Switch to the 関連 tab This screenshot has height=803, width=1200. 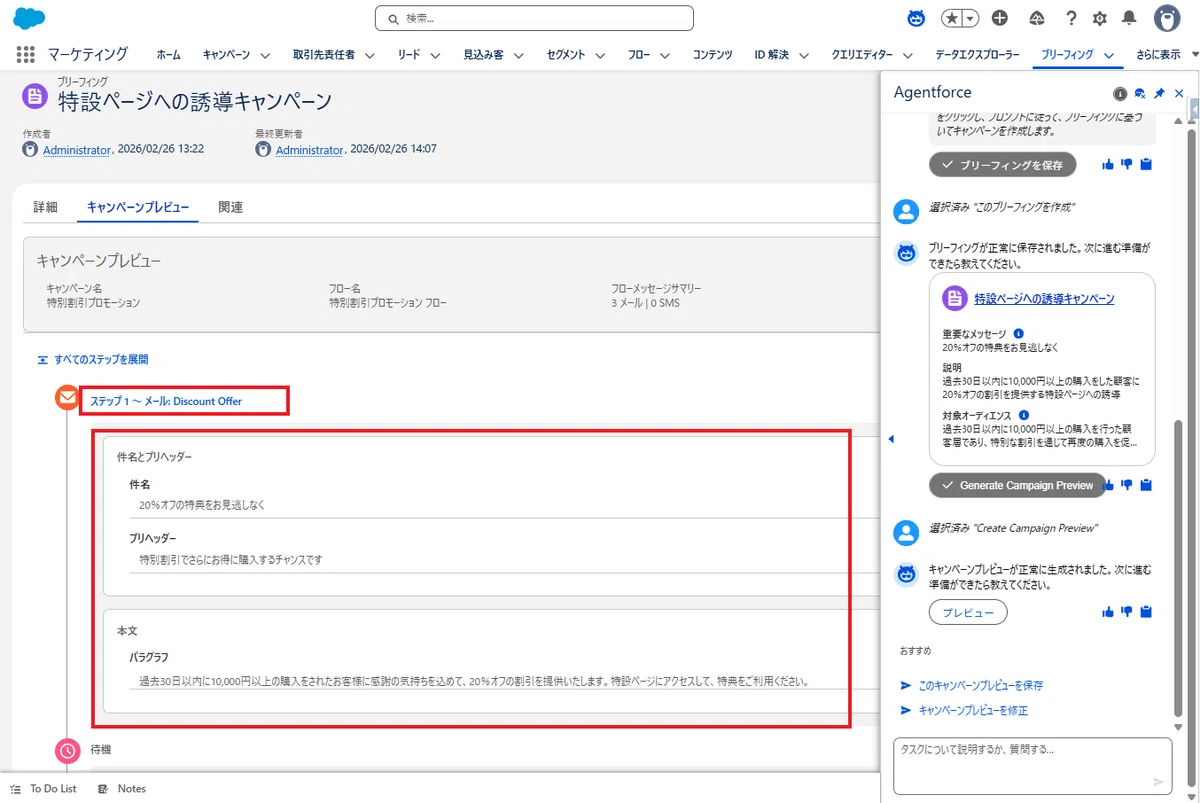pos(231,207)
